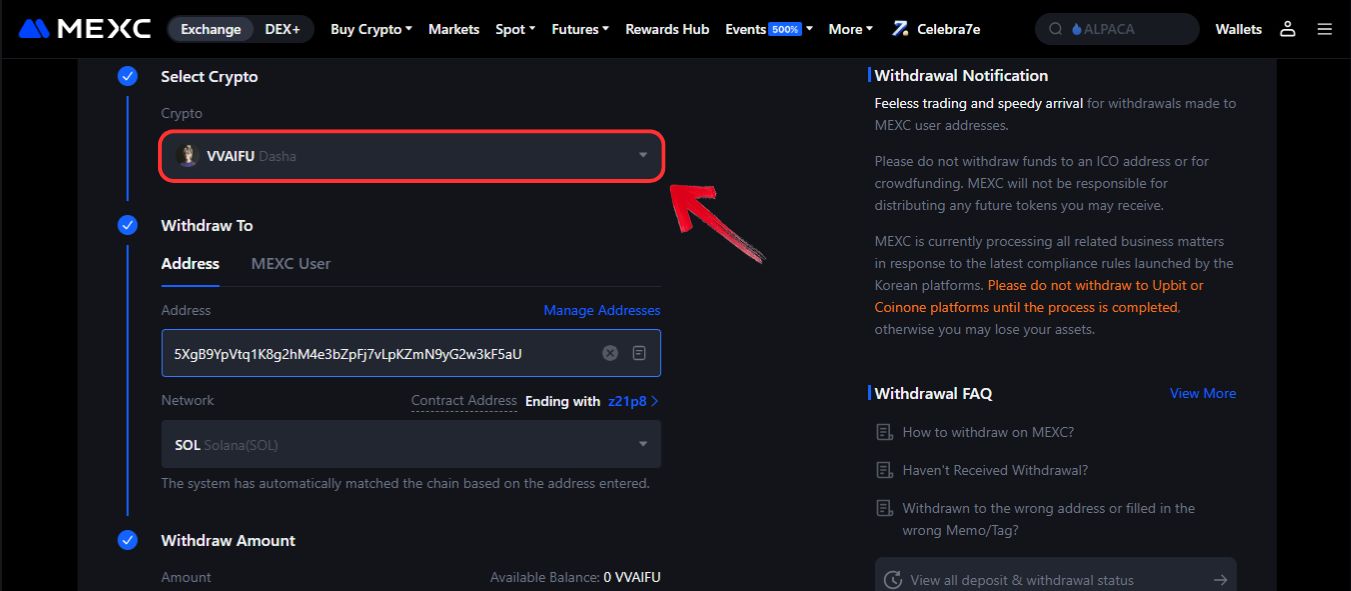The image size is (1351, 591).
Task: Expand the Events menu
Action: pos(769,29)
